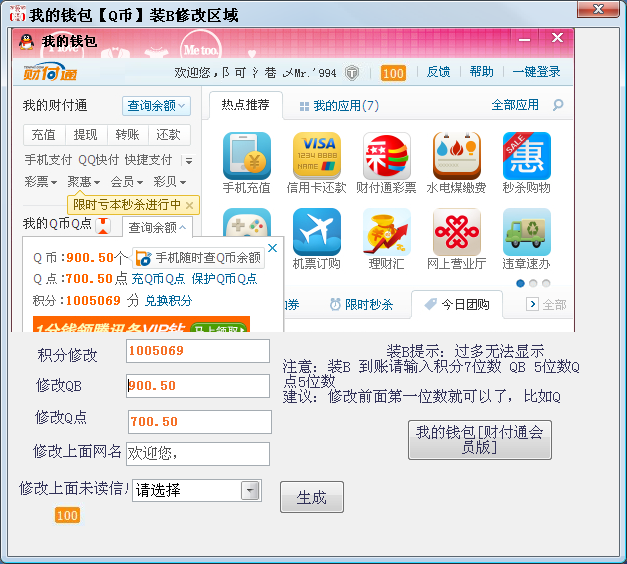The width and height of the screenshot is (627, 564).
Task: Click the next arrow beside 全部
Action: [x=532, y=304]
